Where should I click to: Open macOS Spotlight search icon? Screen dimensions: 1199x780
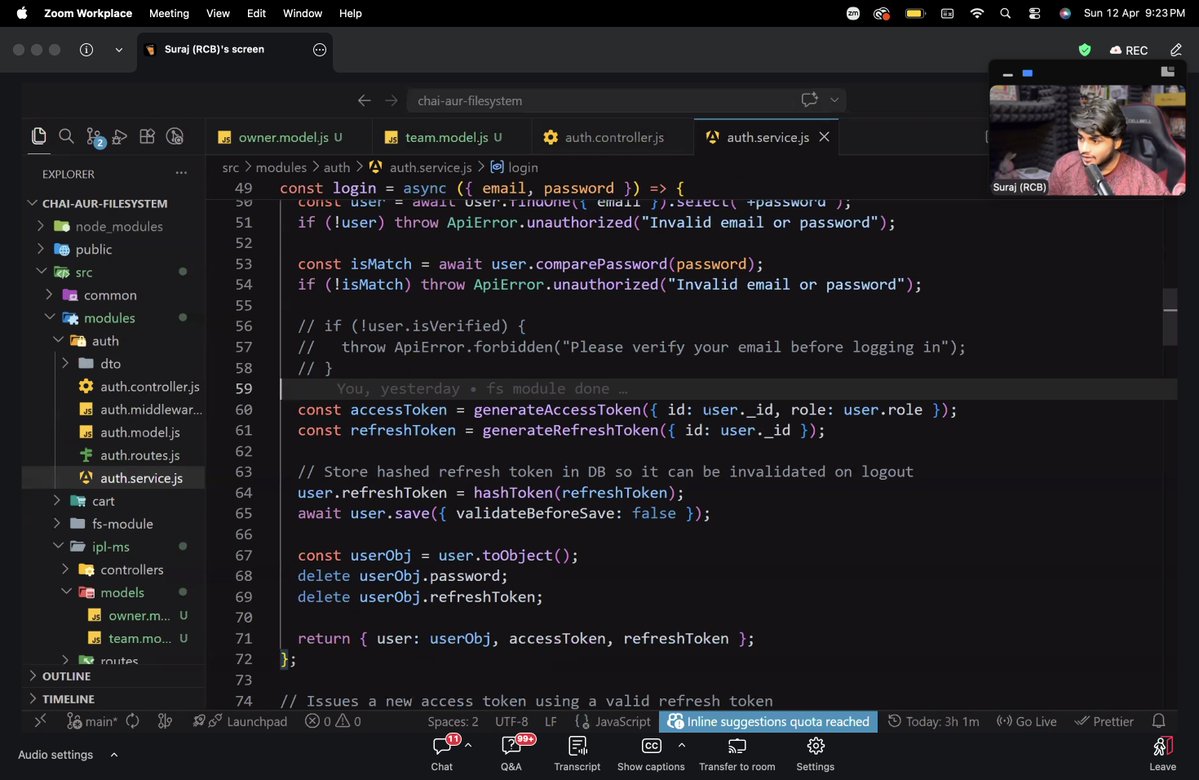pyautogui.click(x=1006, y=13)
